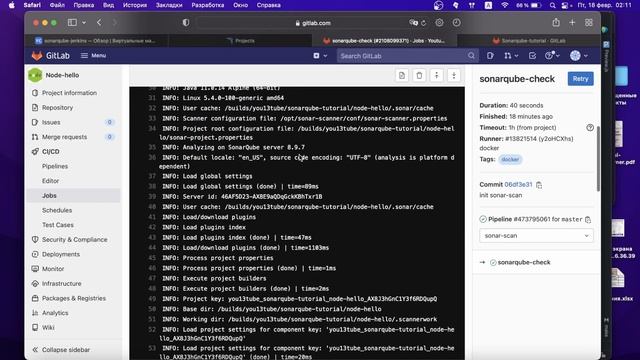Open Pipelines under CI/CD

(55, 167)
